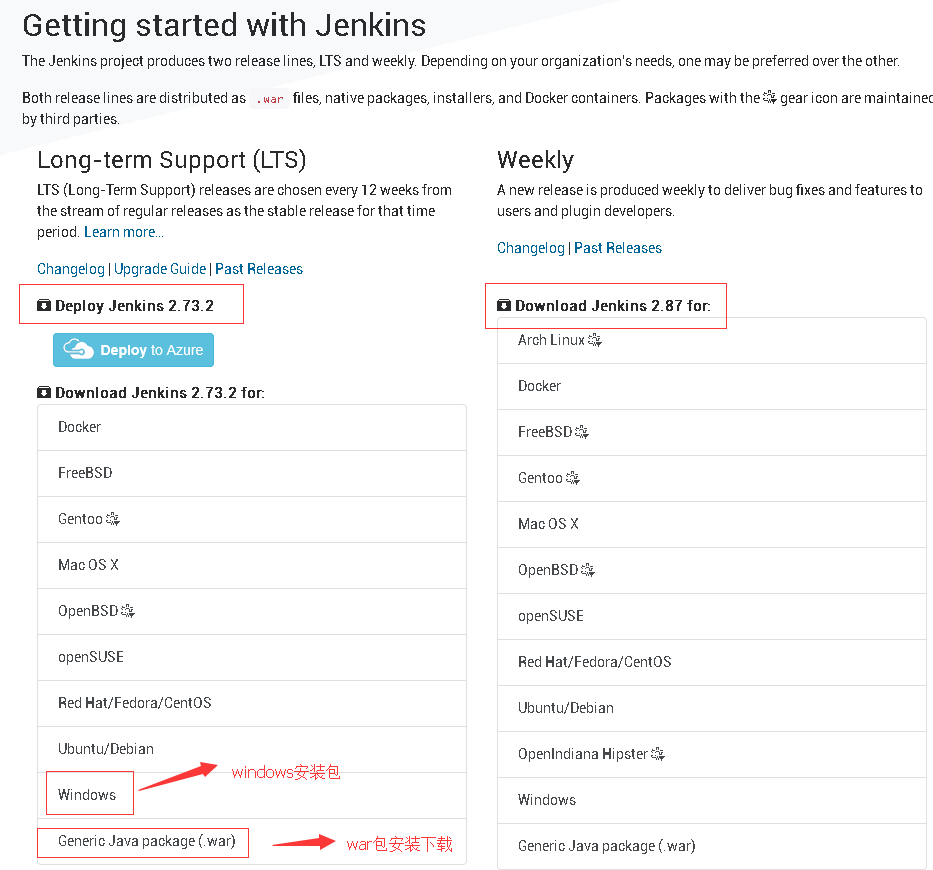Choose Ubuntu/Debian in the Weekly list

click(566, 708)
